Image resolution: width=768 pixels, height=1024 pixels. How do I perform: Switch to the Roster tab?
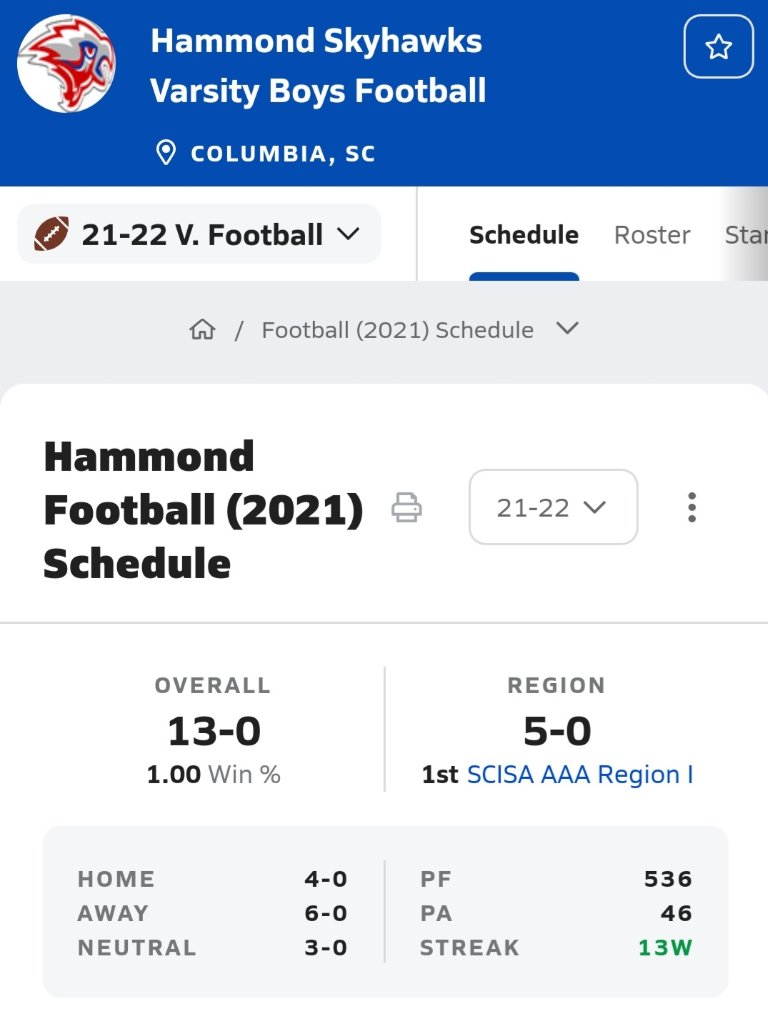coord(652,234)
